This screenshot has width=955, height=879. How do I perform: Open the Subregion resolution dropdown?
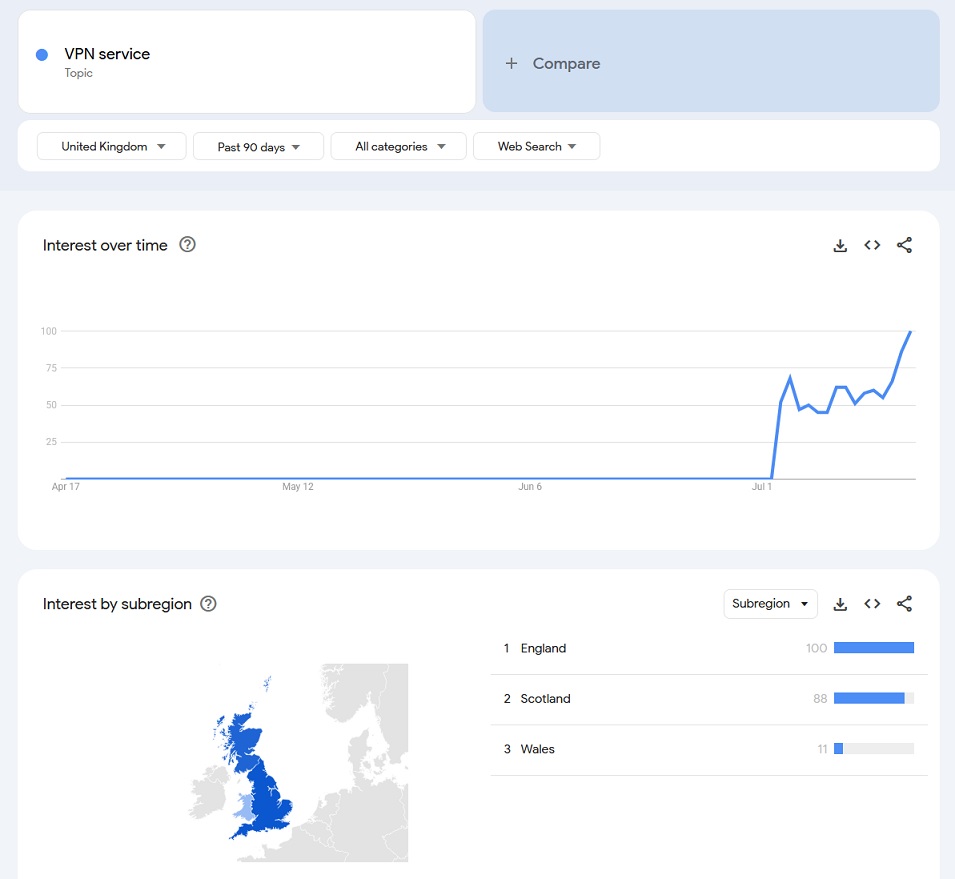770,604
